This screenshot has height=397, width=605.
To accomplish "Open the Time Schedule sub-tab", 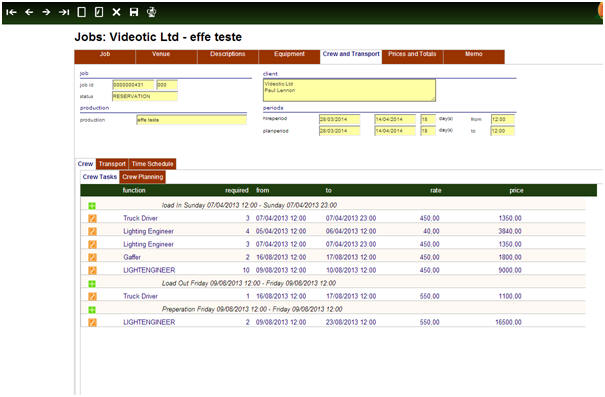I will pos(152,164).
